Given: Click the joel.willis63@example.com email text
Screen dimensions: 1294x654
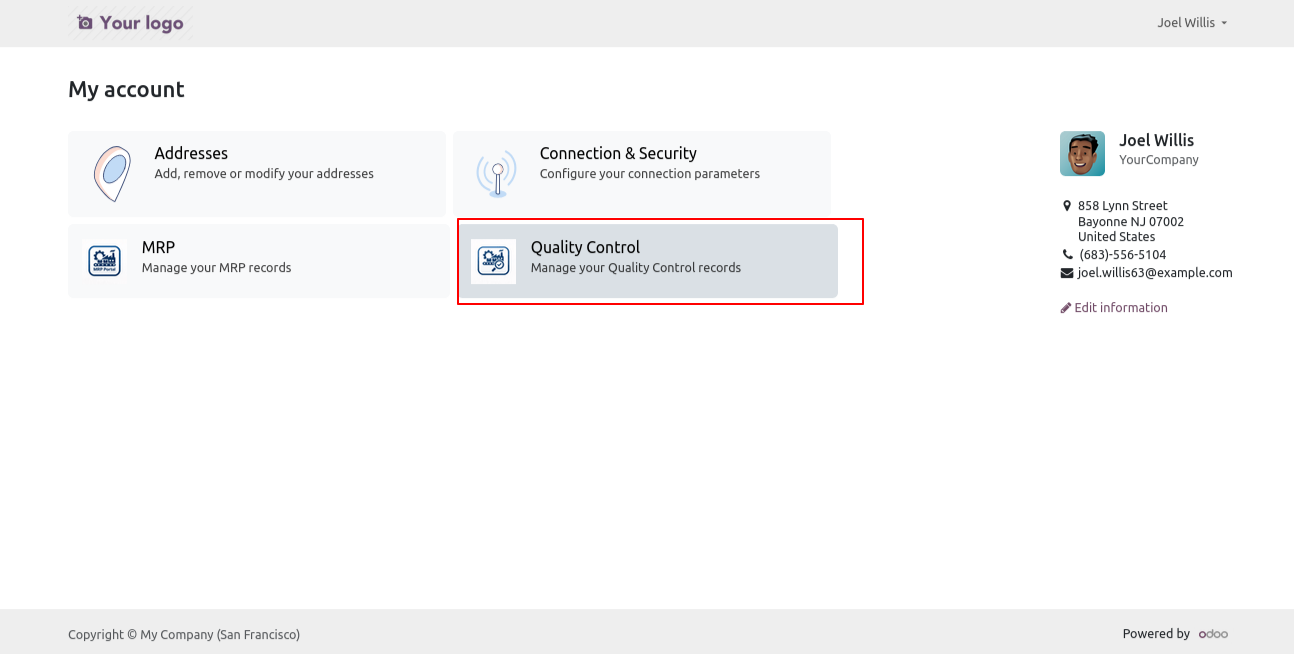Looking at the screenshot, I should (1155, 273).
